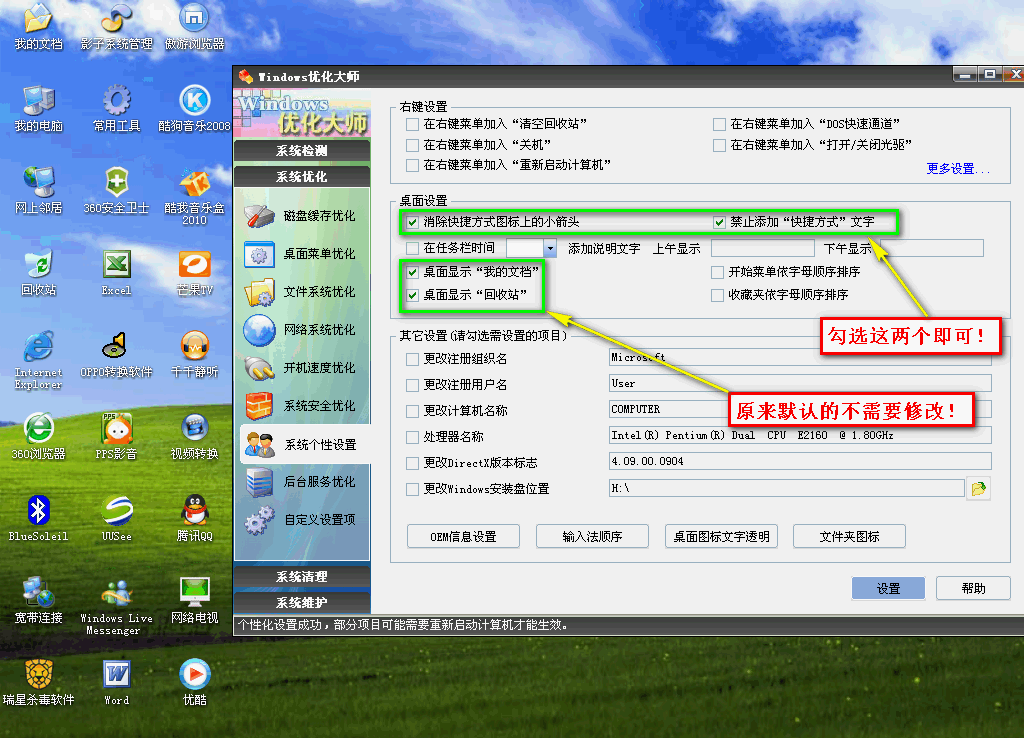Enable 在右键菜单加入"关机" checkbox
The width and height of the screenshot is (1024, 738).
pyautogui.click(x=412, y=145)
